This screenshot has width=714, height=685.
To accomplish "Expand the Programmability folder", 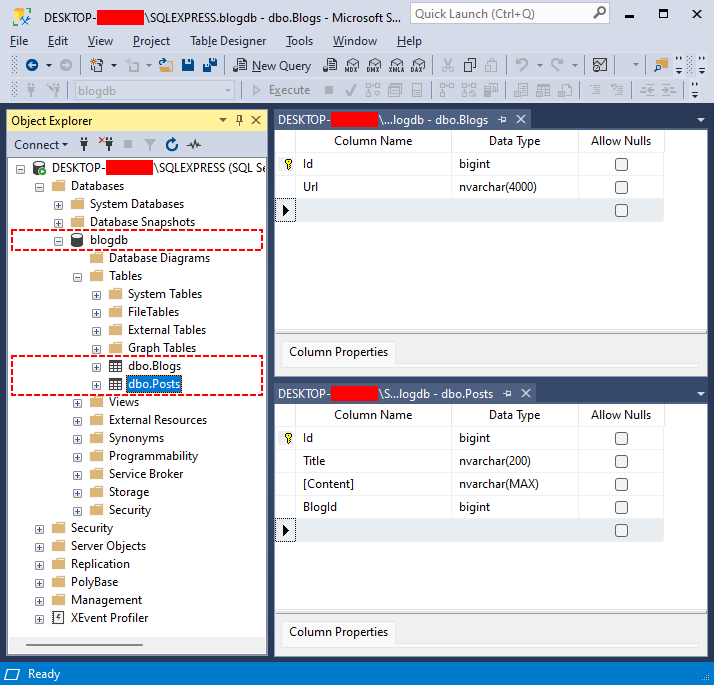I will tap(77, 457).
